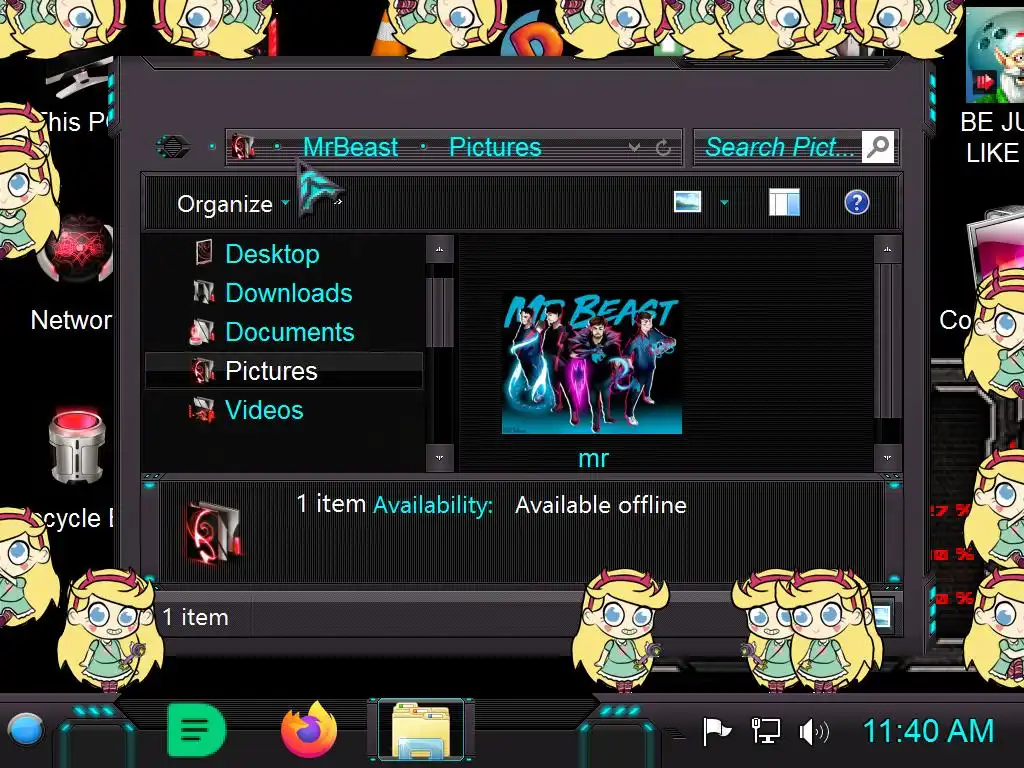Open the Organize menu

(x=232, y=204)
